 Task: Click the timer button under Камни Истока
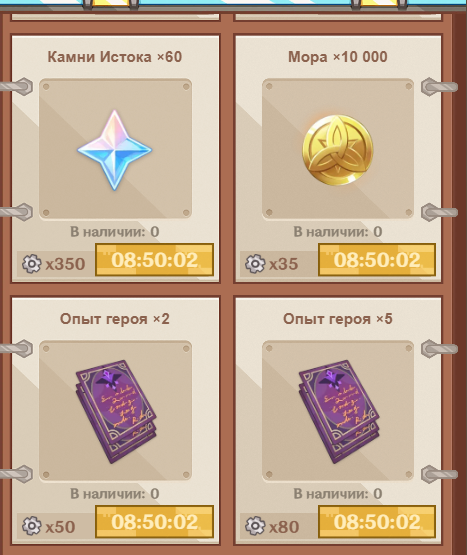point(154,260)
